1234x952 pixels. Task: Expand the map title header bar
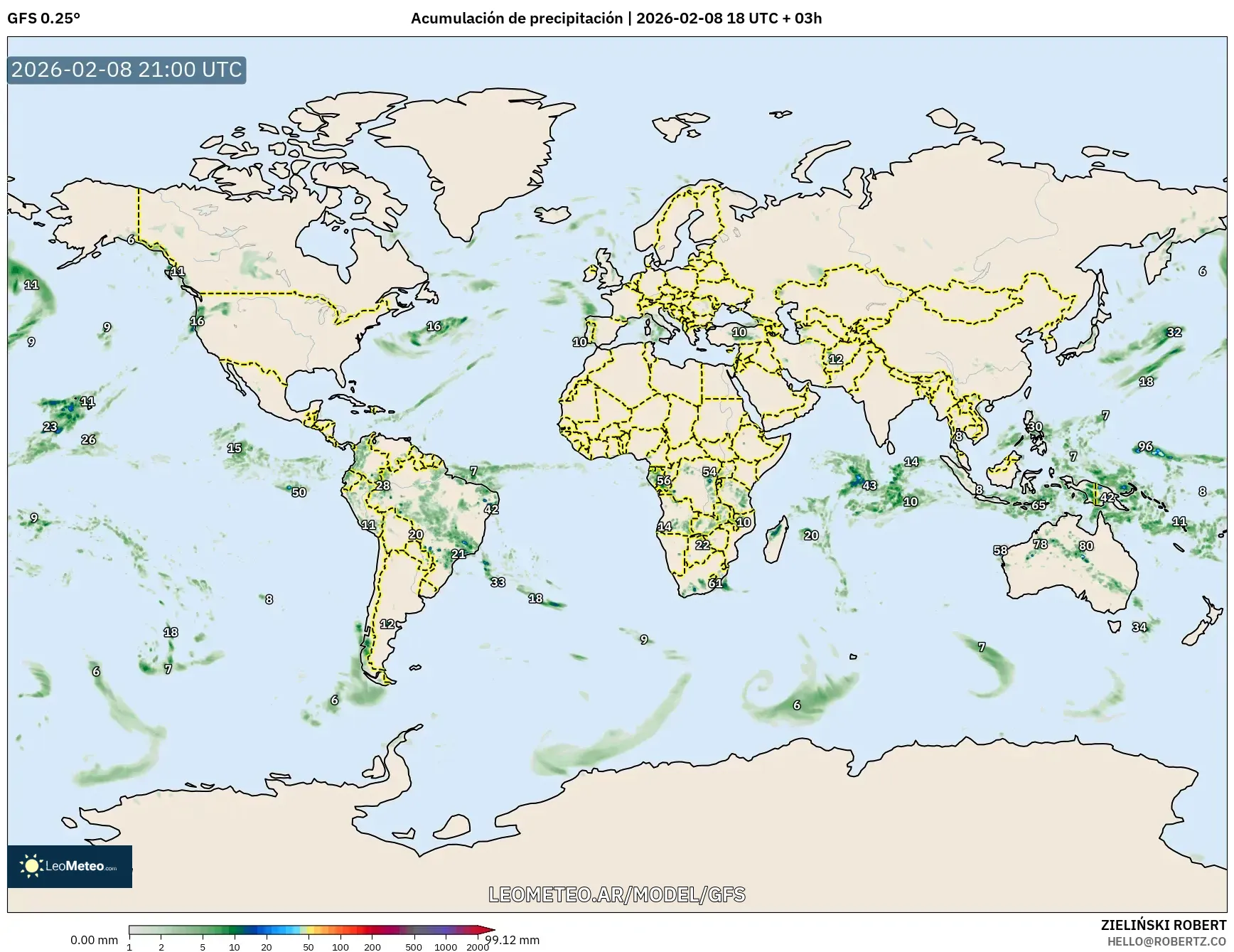[617, 19]
